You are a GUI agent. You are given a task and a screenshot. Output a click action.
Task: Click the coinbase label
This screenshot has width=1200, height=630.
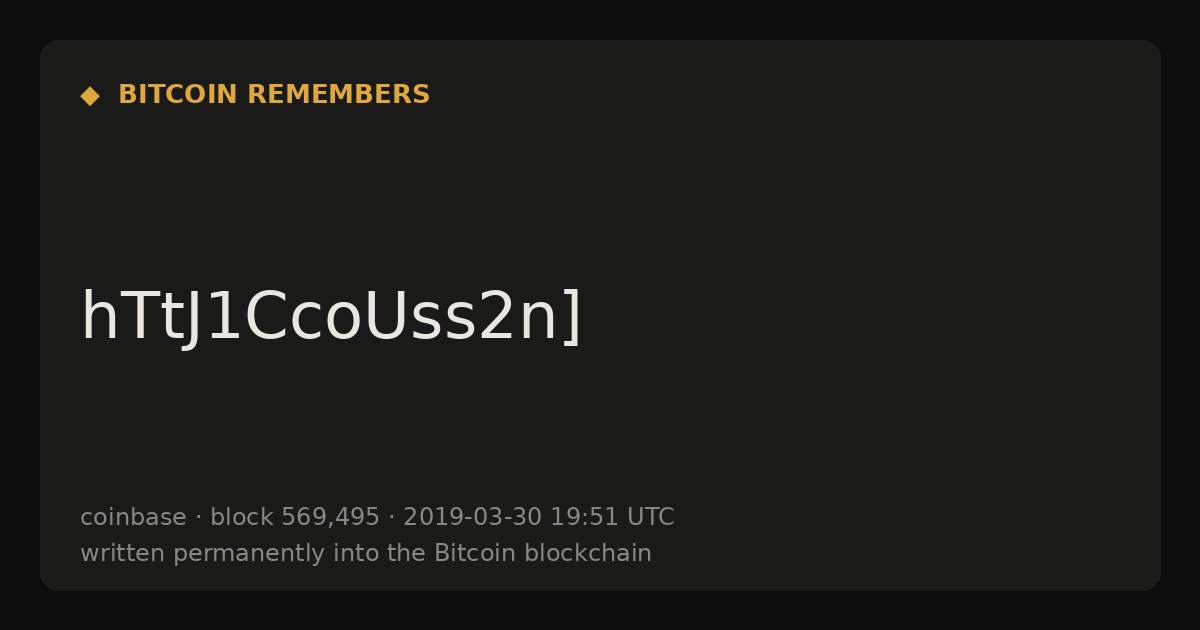(133, 517)
